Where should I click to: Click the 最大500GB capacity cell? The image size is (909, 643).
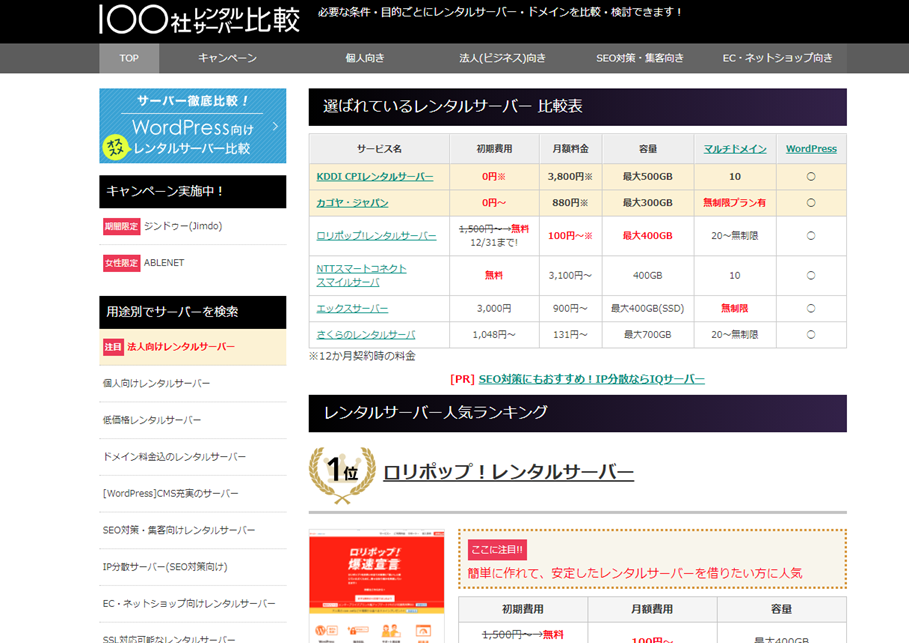coord(648,177)
